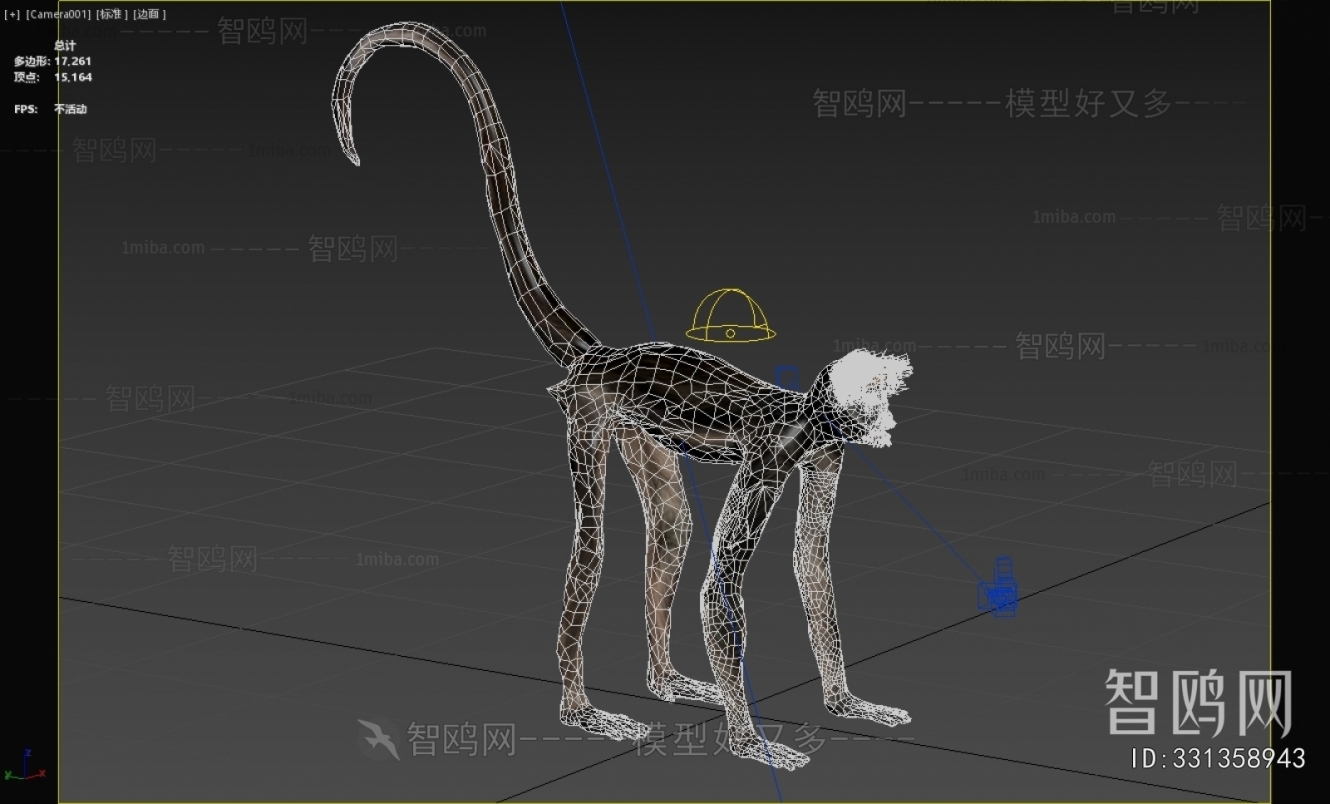Open the [+] viewport general menu
Screen dimensions: 1330x804
coord(11,14)
